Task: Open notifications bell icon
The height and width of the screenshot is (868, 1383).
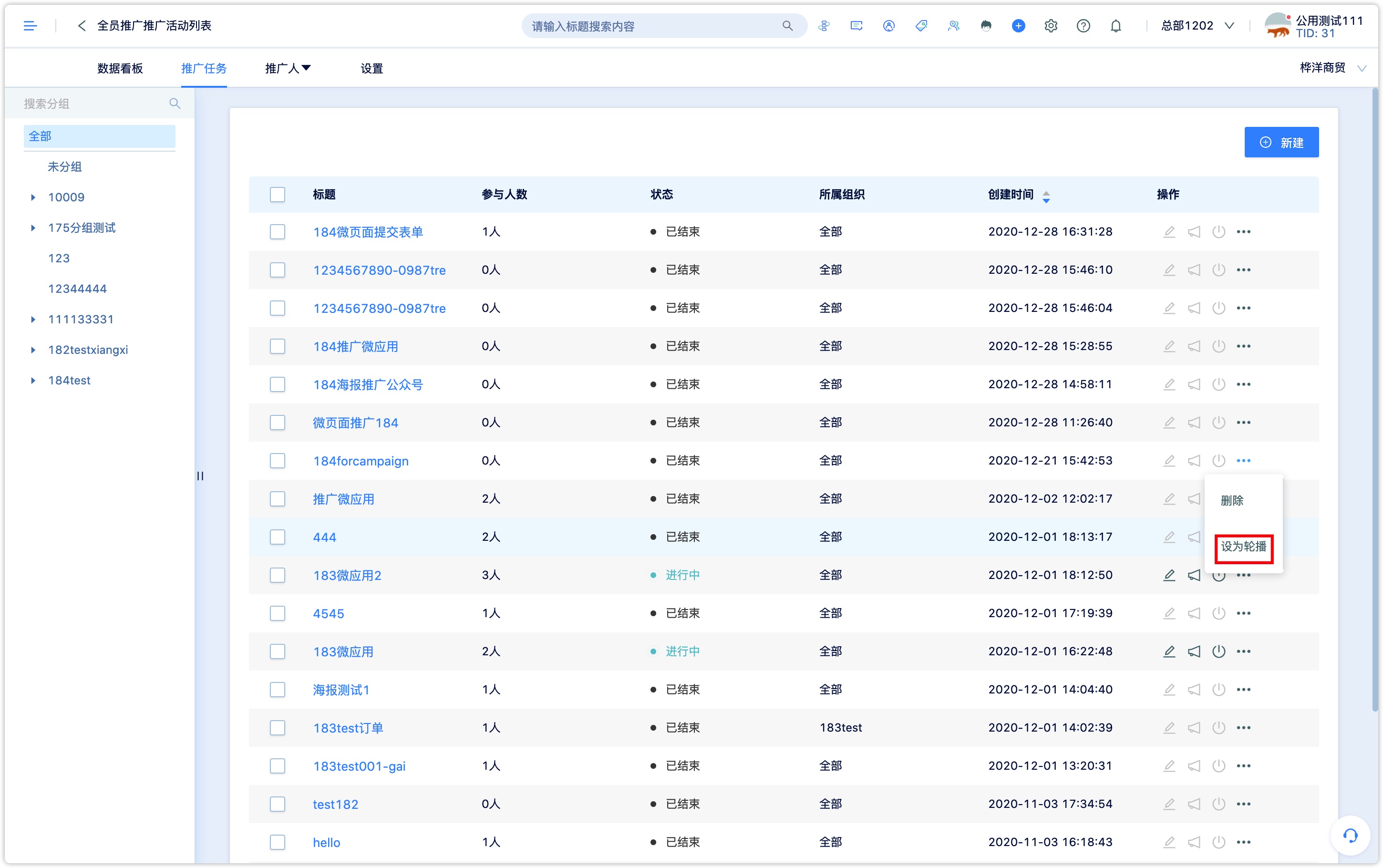Action: click(1115, 26)
